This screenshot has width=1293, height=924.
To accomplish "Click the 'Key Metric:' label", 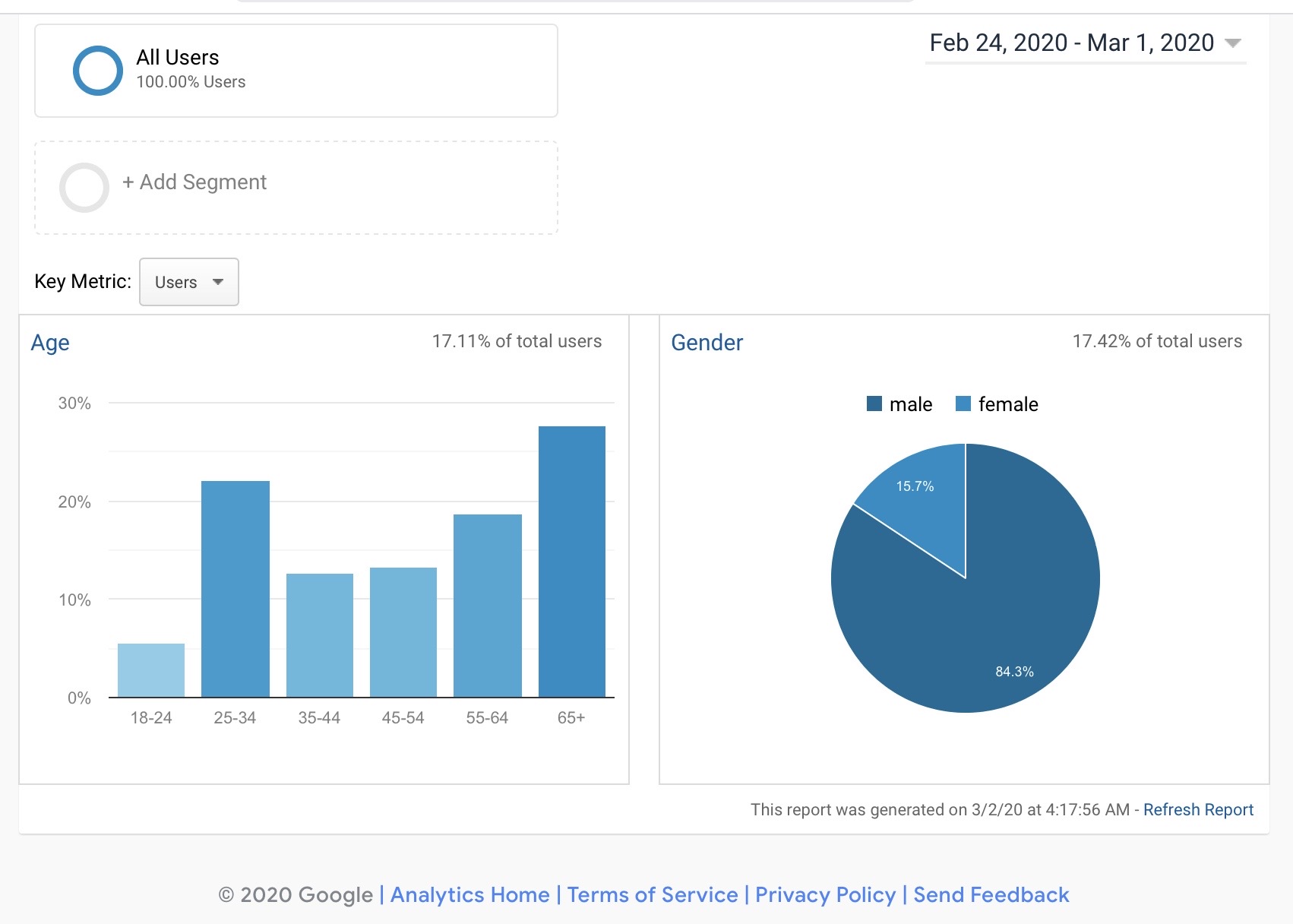I will (x=83, y=282).
